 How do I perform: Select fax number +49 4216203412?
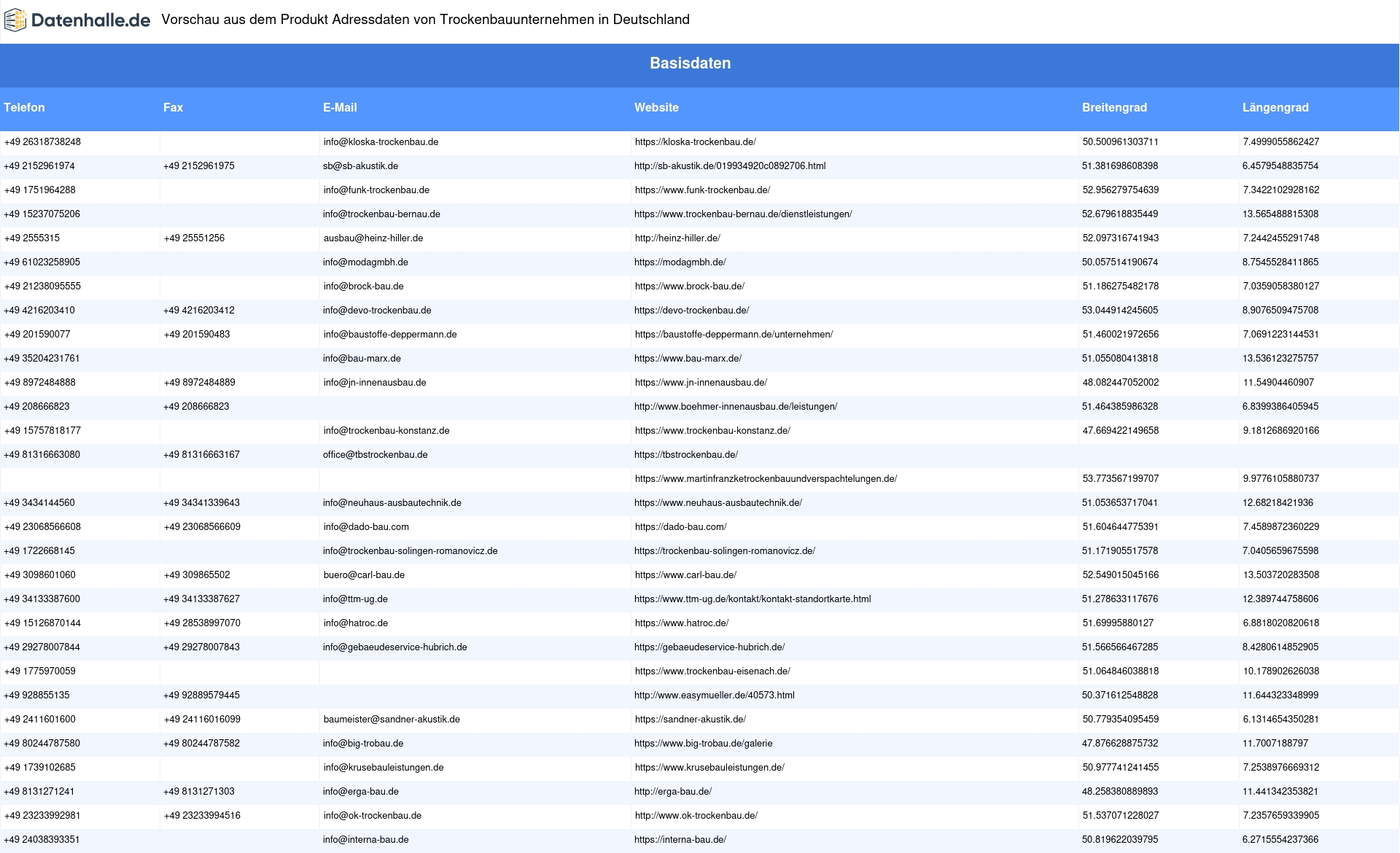pos(199,311)
